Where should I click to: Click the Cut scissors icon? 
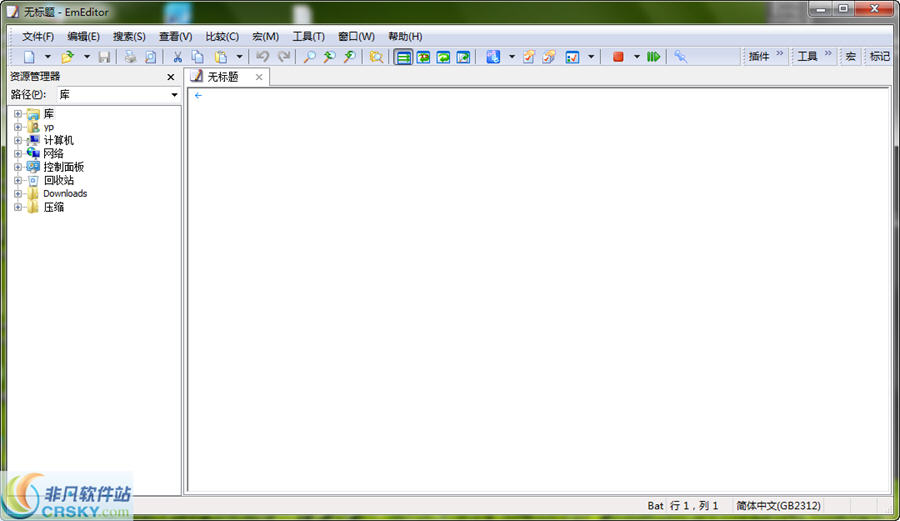178,57
